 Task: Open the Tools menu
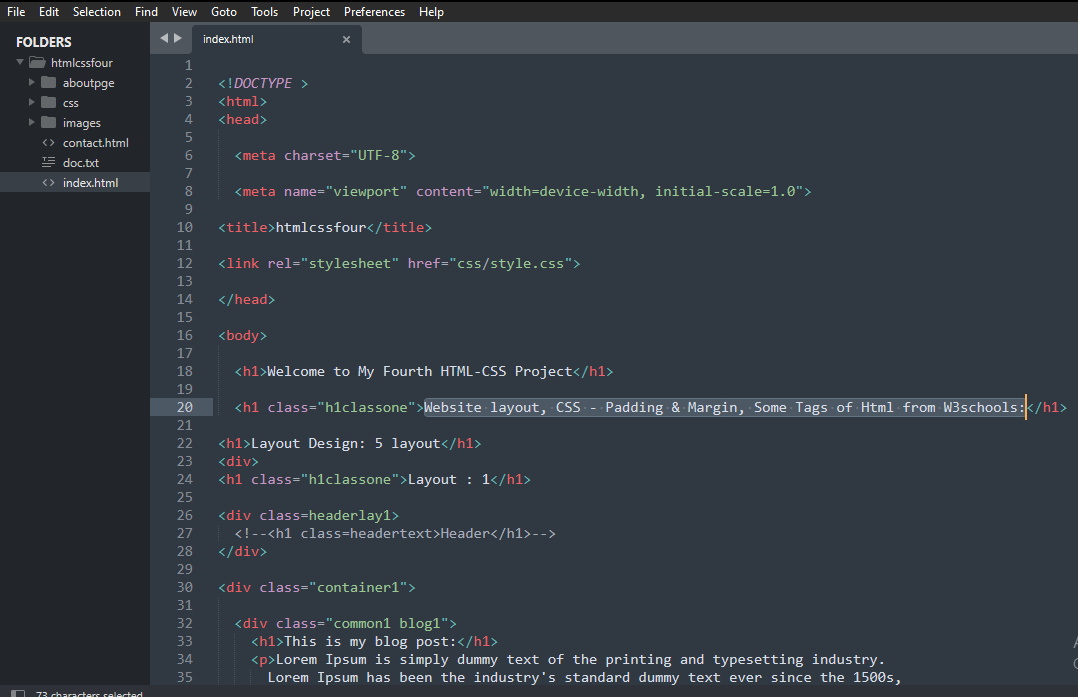[265, 12]
